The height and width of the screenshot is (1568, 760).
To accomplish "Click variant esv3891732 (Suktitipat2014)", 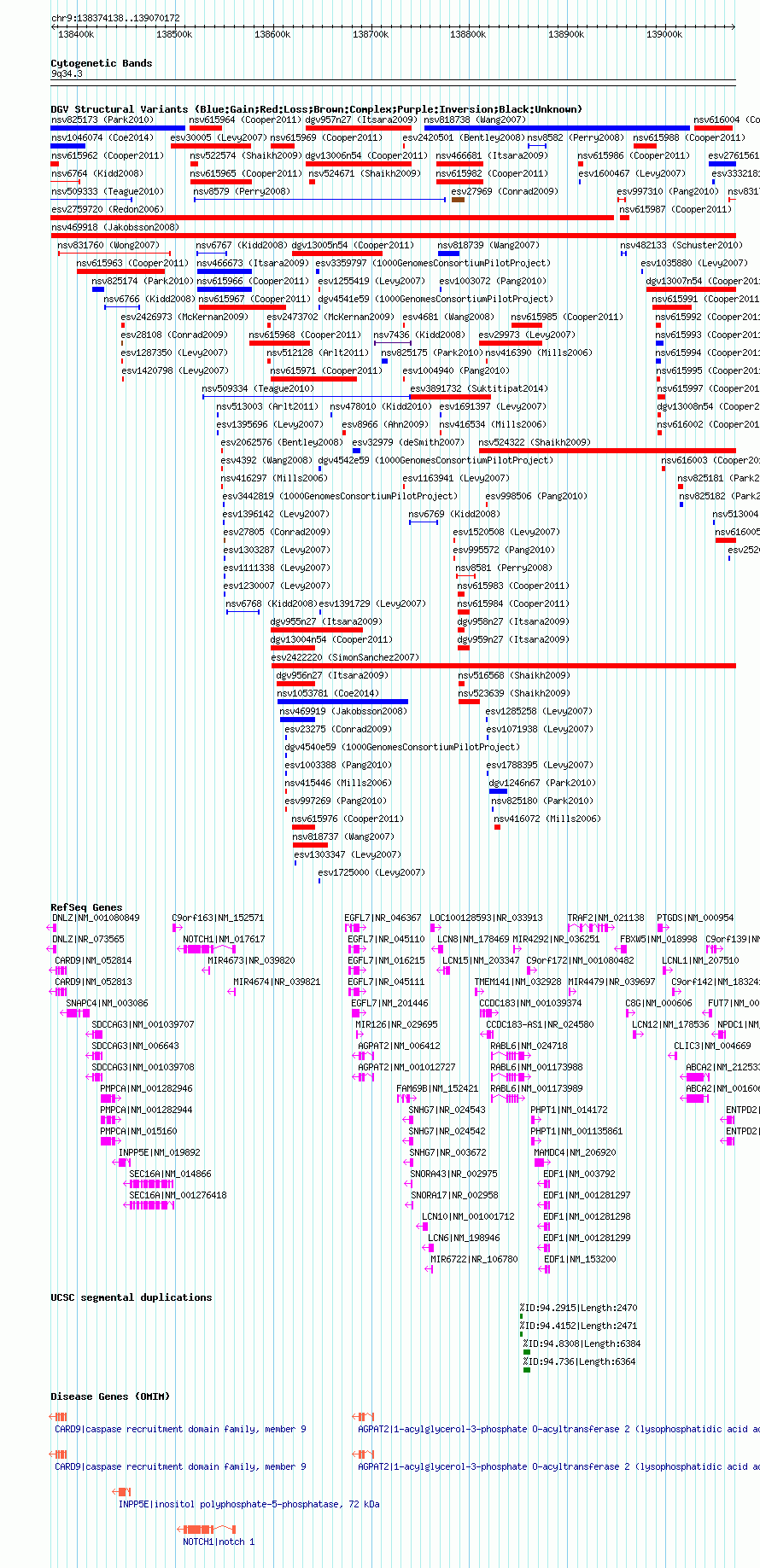I will 479,388.
